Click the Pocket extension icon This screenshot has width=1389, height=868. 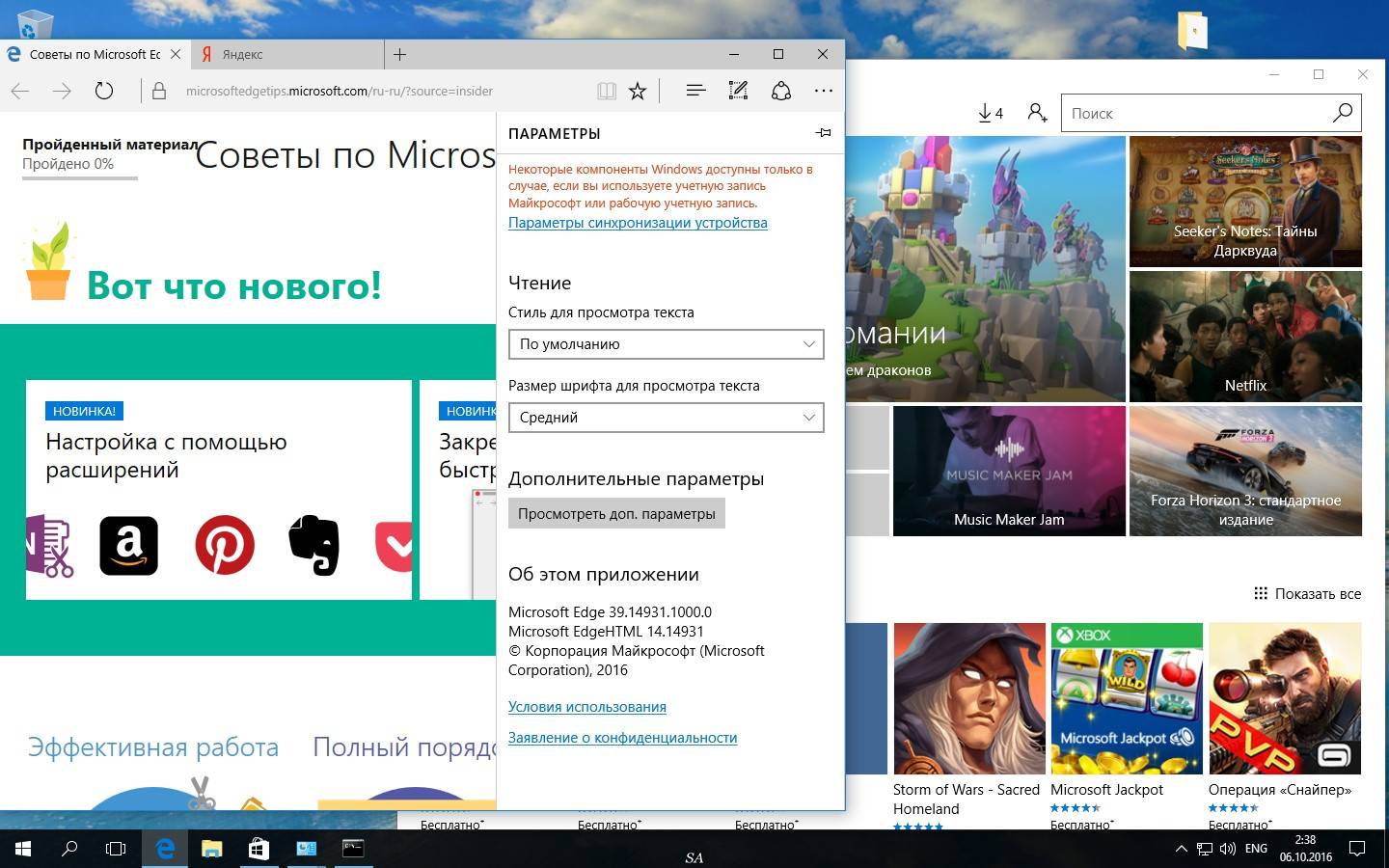[x=395, y=547]
